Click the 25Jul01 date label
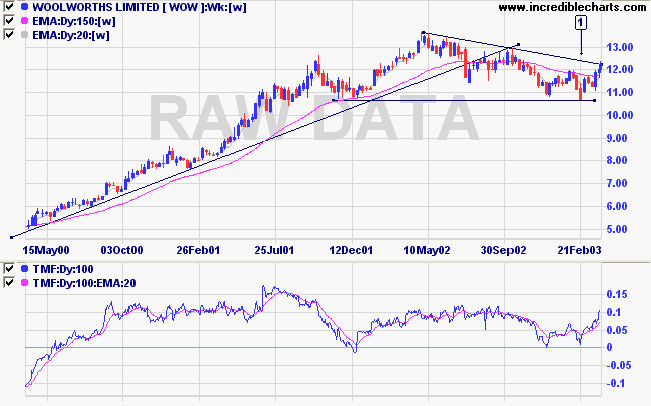This screenshot has height=406, width=651. (274, 250)
